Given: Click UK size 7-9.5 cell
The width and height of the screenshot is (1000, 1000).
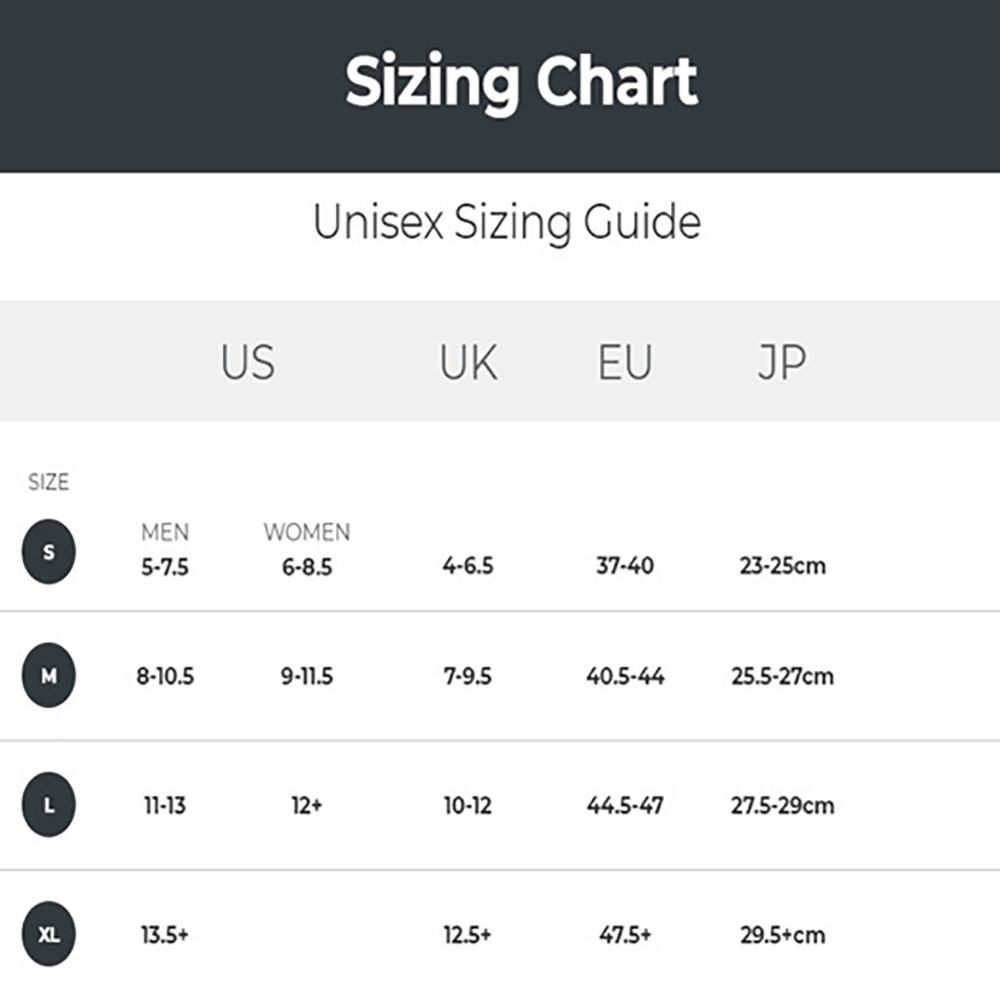Looking at the screenshot, I should (468, 677).
